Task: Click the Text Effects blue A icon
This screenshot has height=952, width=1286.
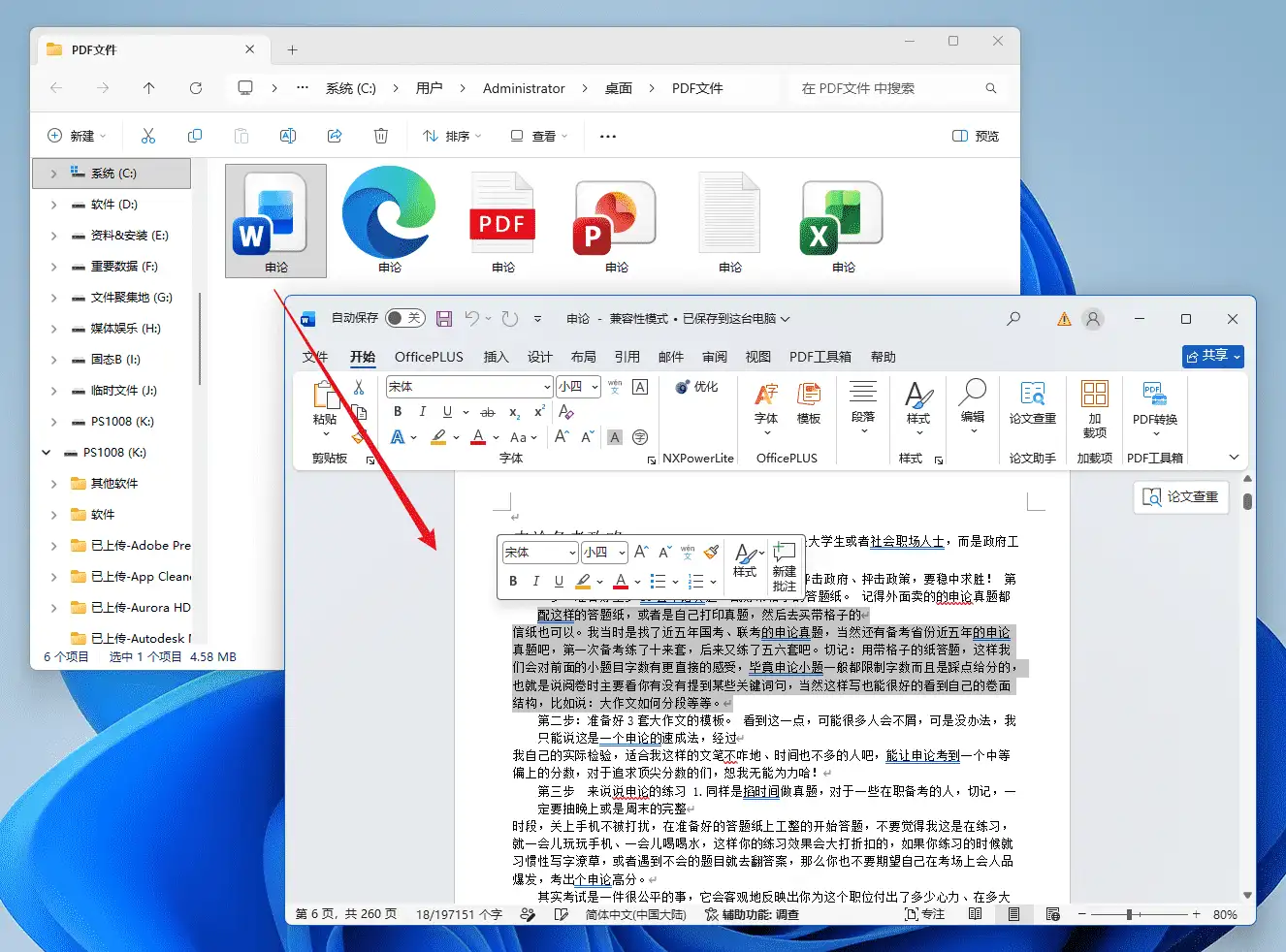Action: point(397,437)
